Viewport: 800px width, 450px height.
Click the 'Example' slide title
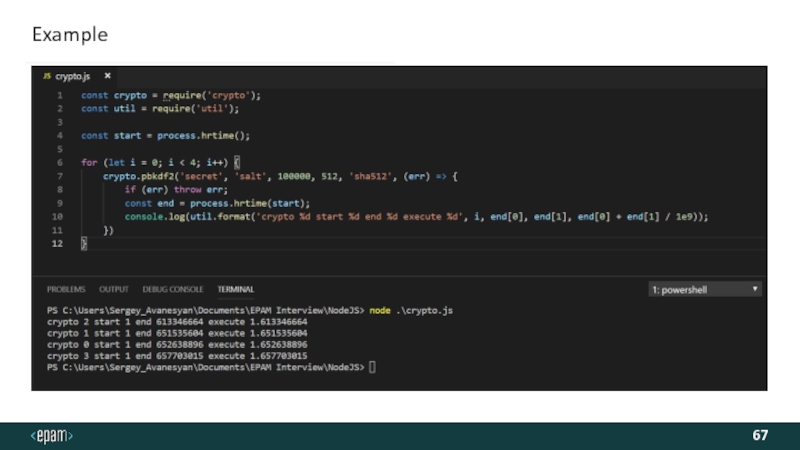tap(69, 35)
